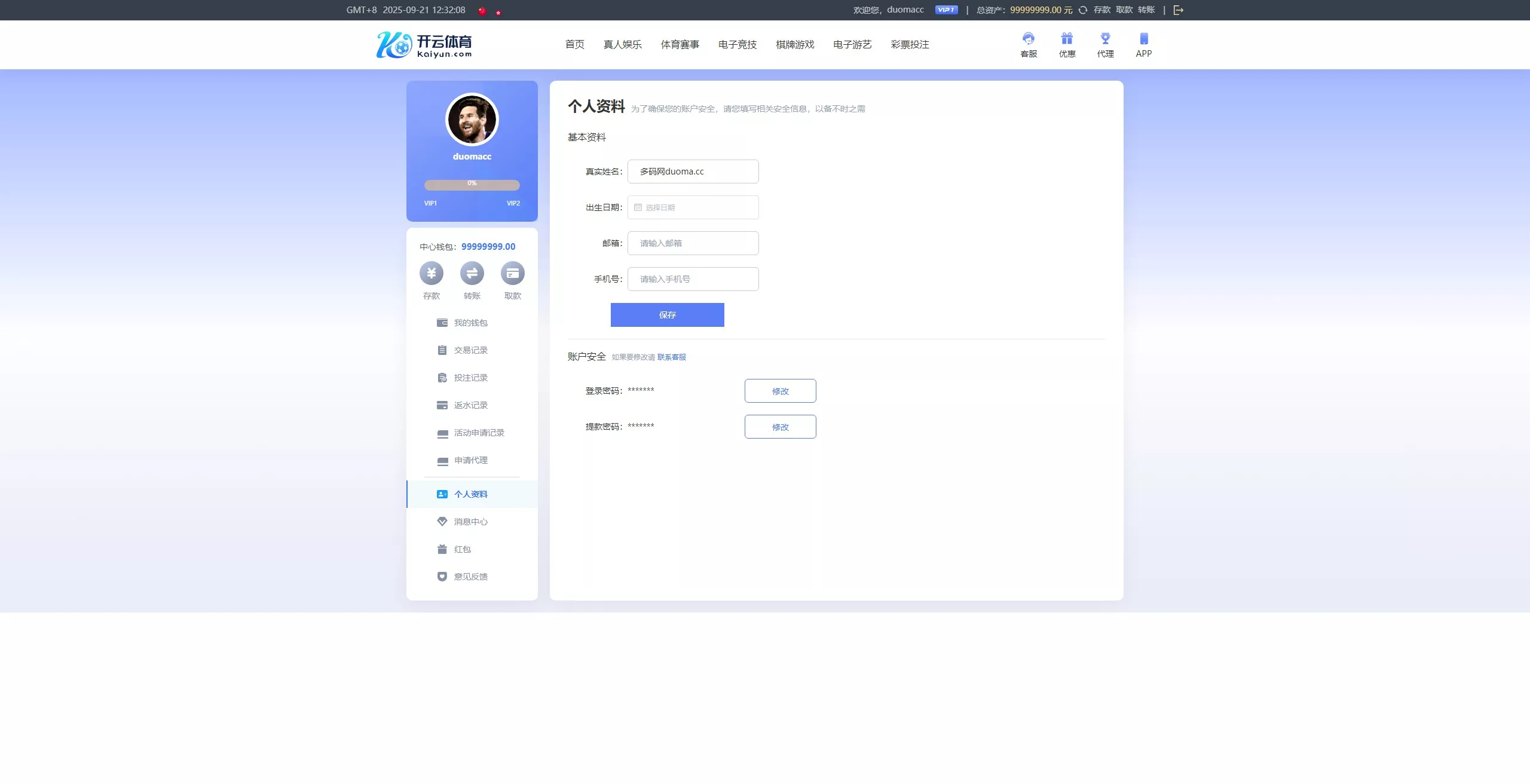Open the 体育赛事 navigation menu
1530x784 pixels.
pyautogui.click(x=681, y=44)
